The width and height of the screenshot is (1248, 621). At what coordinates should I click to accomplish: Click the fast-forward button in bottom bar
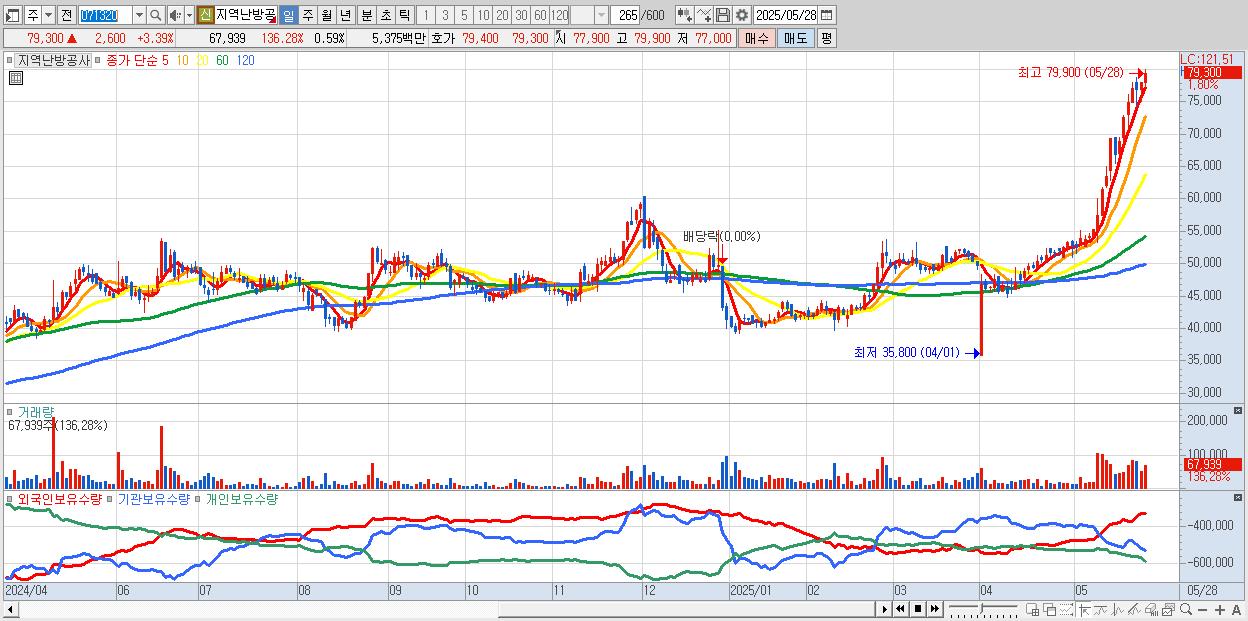(934, 609)
